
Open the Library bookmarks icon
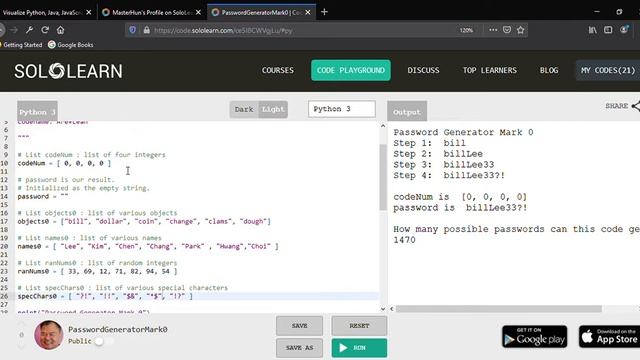pos(593,30)
